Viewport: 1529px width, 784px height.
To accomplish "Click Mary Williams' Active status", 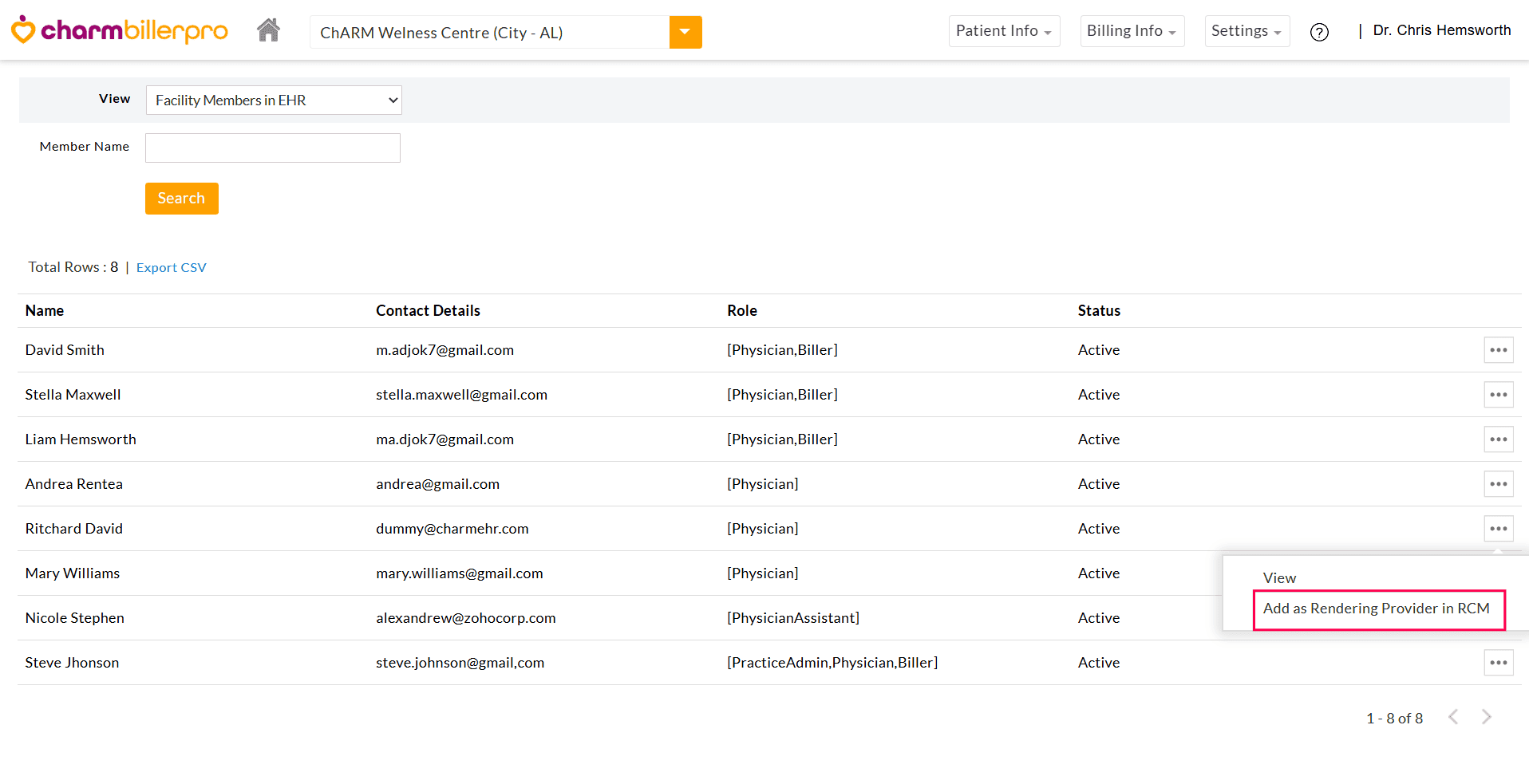I will click(1099, 573).
